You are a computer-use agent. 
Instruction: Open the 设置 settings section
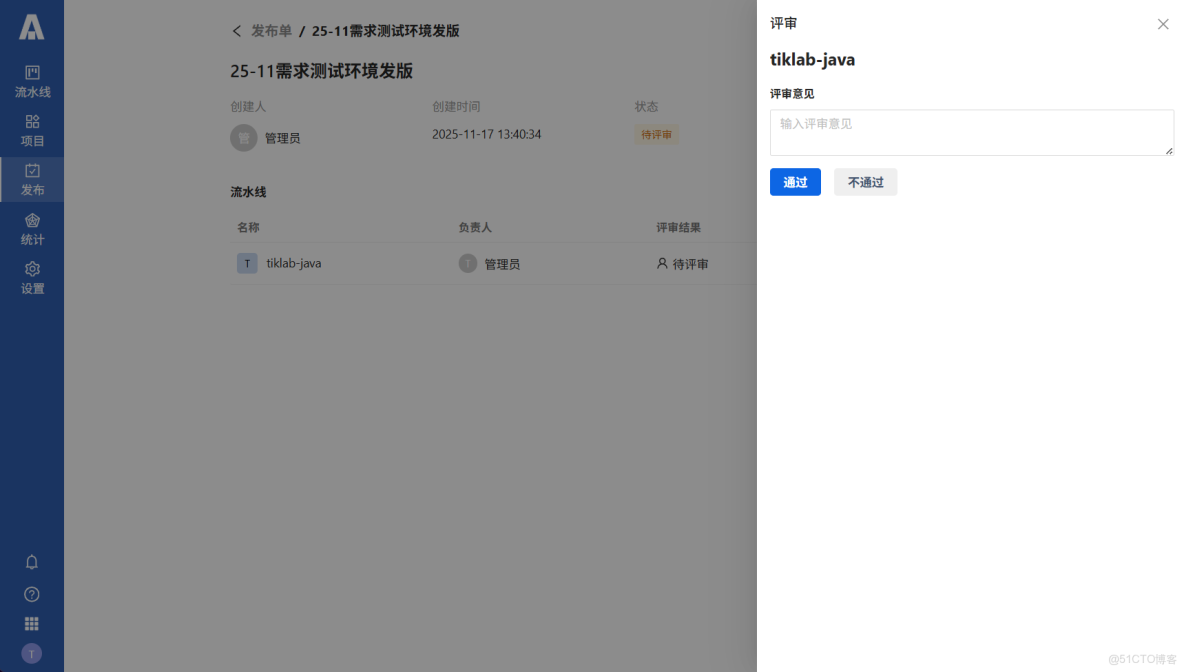pos(32,278)
